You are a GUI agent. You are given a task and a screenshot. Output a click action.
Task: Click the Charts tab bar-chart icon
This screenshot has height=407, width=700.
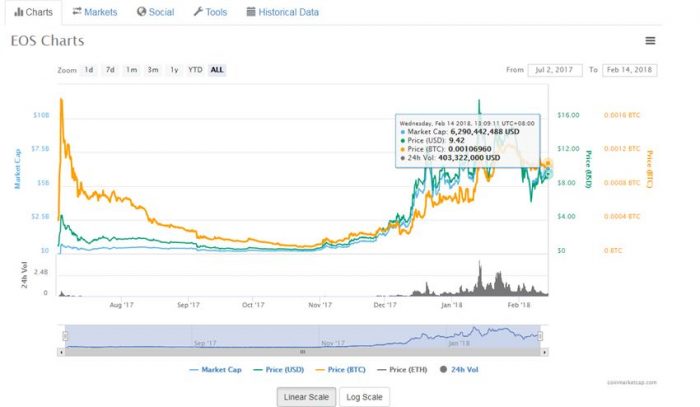(19, 12)
